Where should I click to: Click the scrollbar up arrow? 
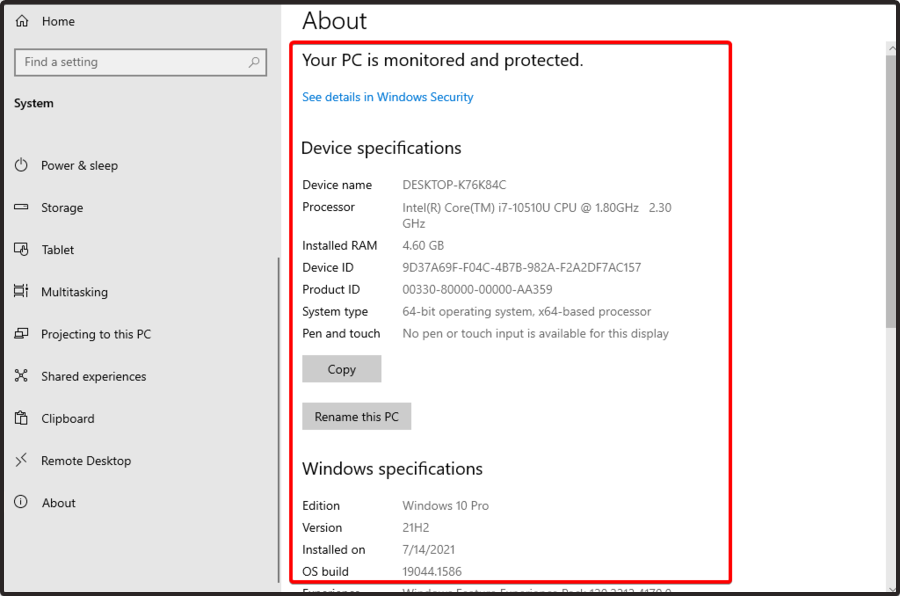891,48
